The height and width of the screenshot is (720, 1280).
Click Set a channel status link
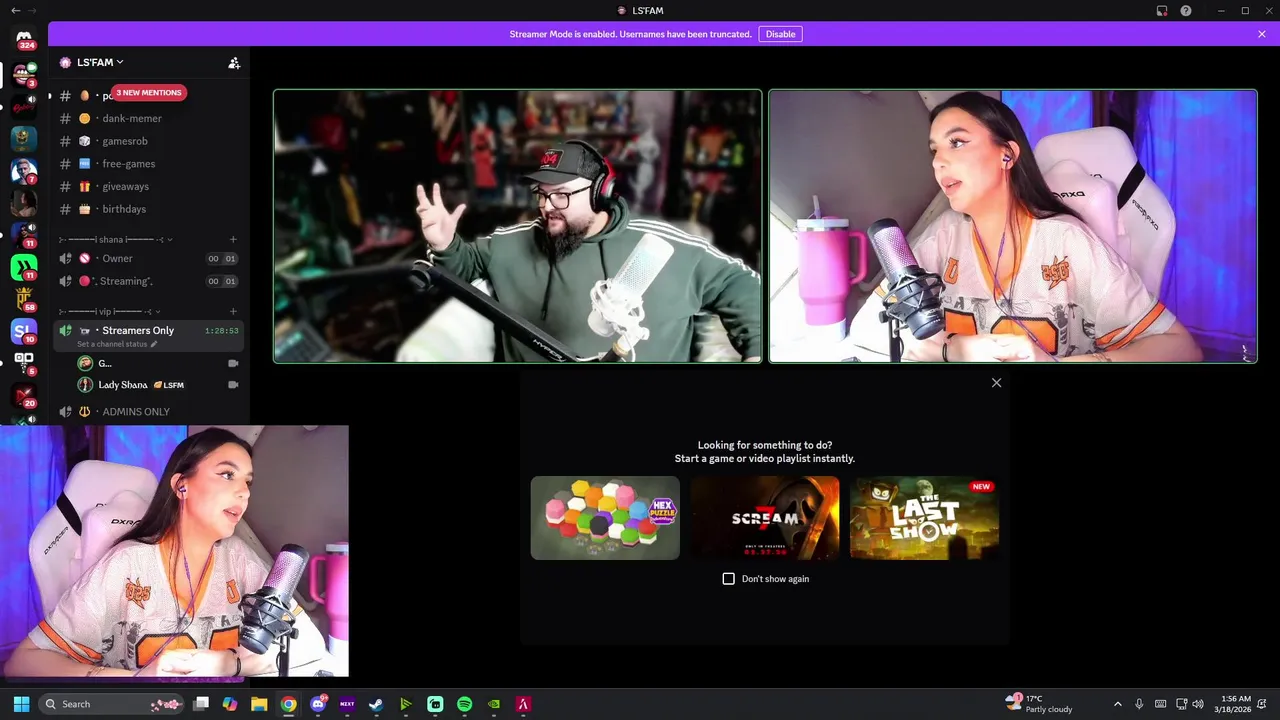112,344
